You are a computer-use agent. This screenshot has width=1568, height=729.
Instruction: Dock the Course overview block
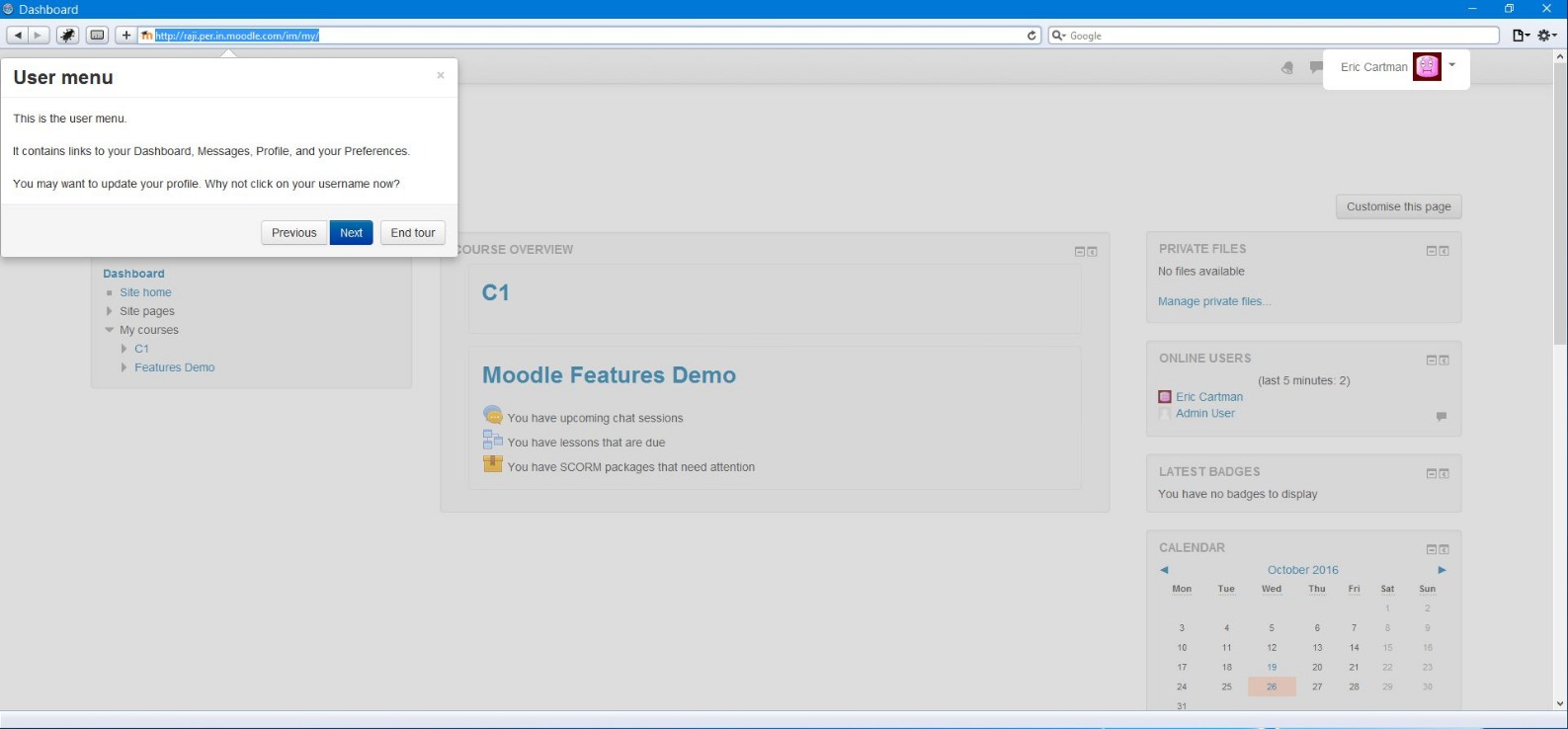pos(1092,252)
